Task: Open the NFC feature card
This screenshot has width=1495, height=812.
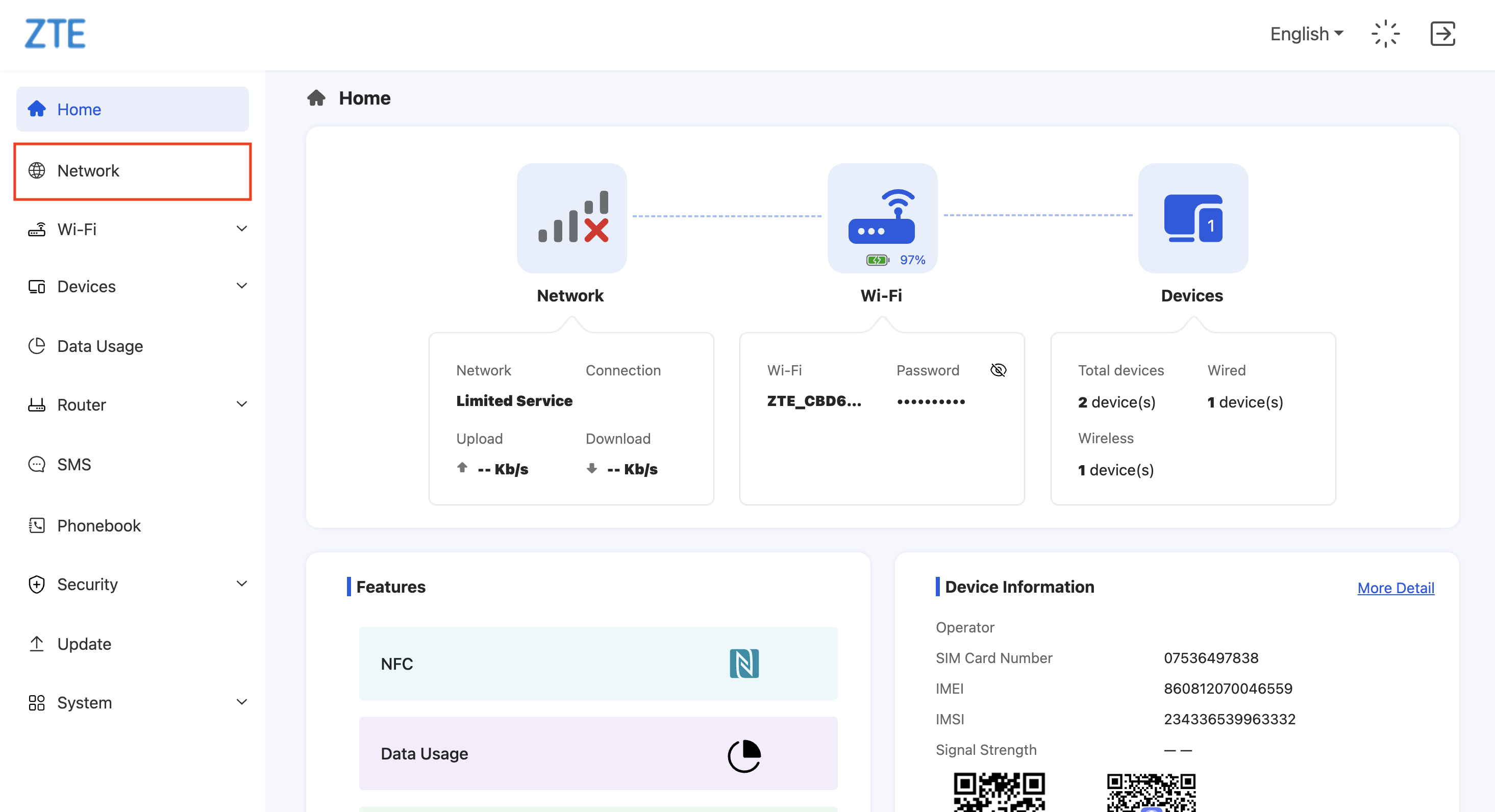Action: point(599,664)
